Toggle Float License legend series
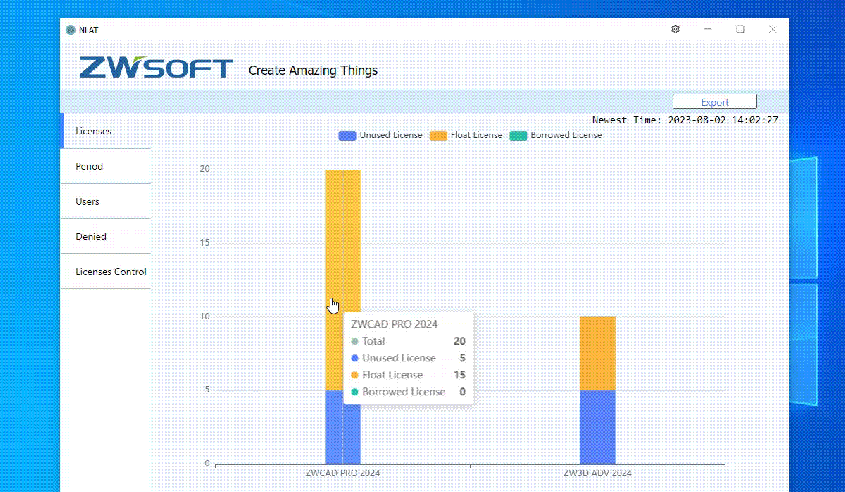The width and height of the screenshot is (845, 492). [466, 135]
